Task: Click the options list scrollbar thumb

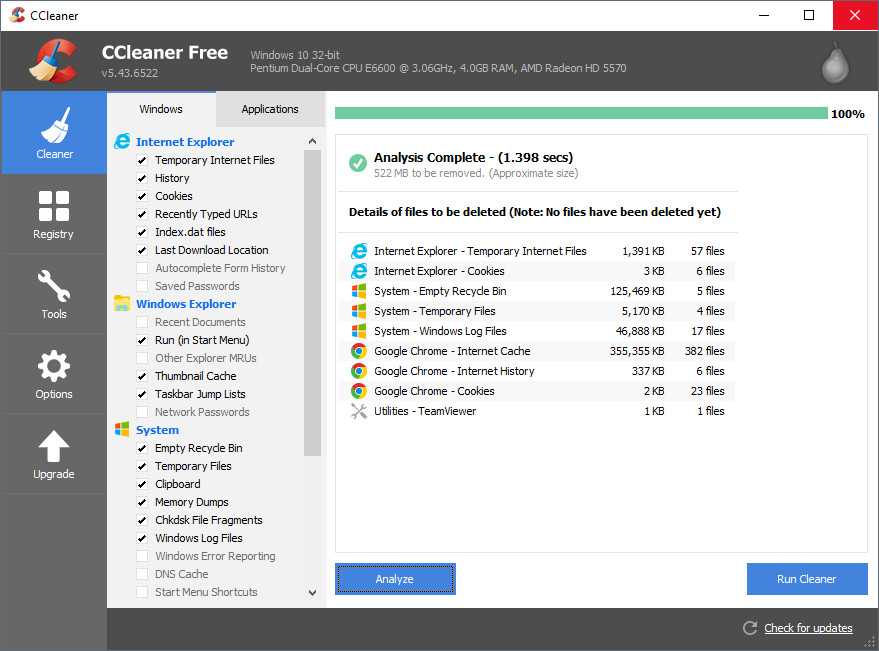Action: 312,303
